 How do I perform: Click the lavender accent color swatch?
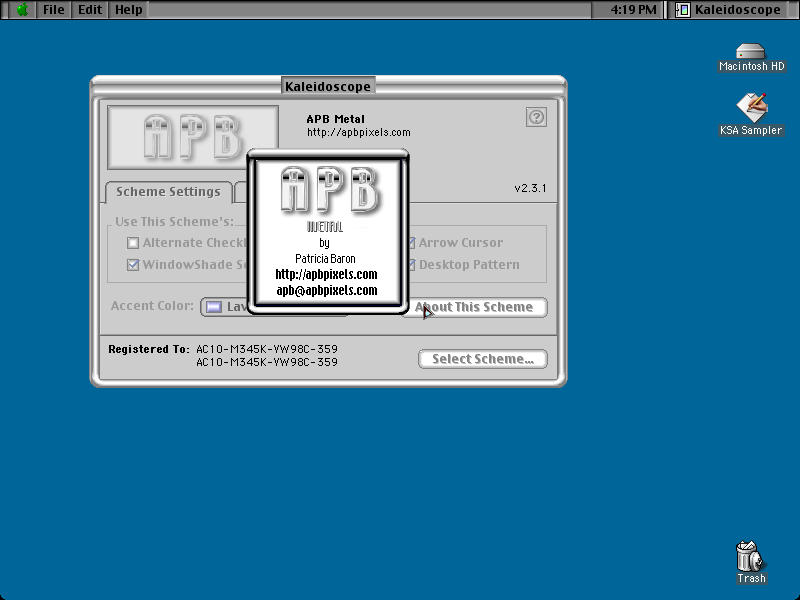[214, 307]
